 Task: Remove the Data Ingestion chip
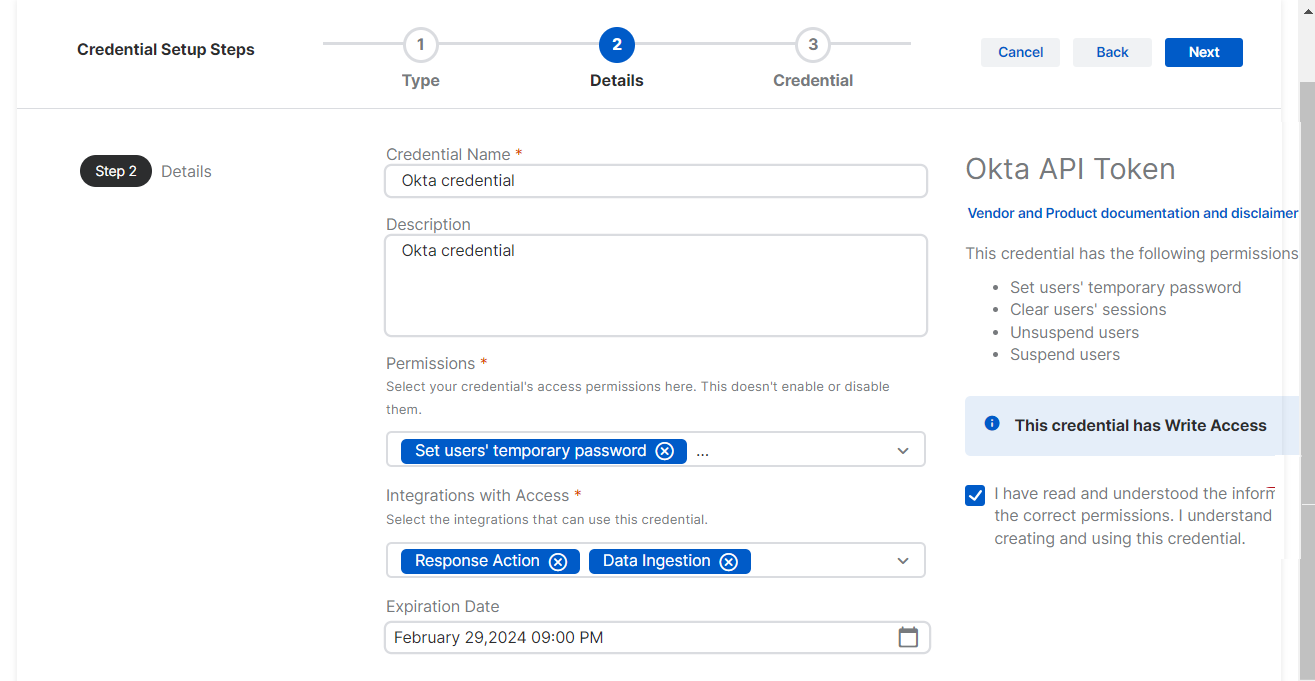[x=729, y=562]
